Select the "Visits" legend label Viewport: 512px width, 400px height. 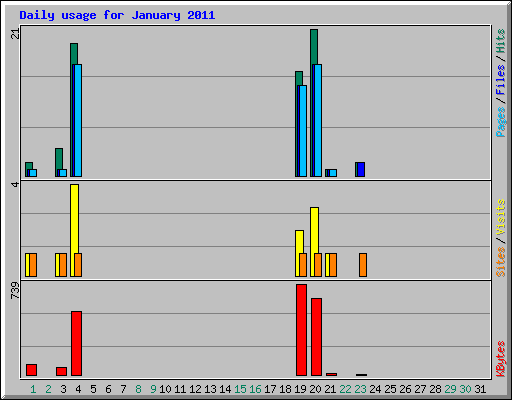click(500, 217)
